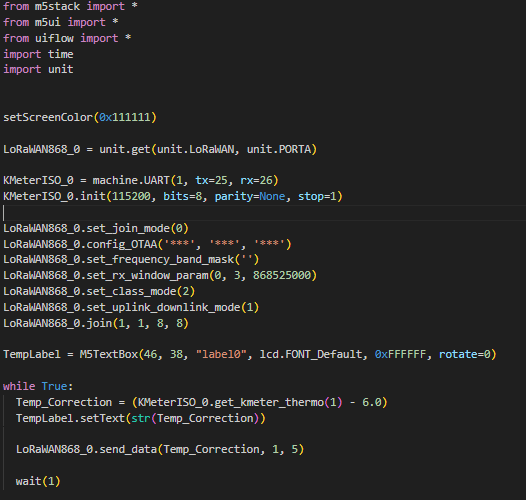Click the set_uplink_downlink_mode(1) line
This screenshot has height=500, width=526.
click(x=131, y=307)
